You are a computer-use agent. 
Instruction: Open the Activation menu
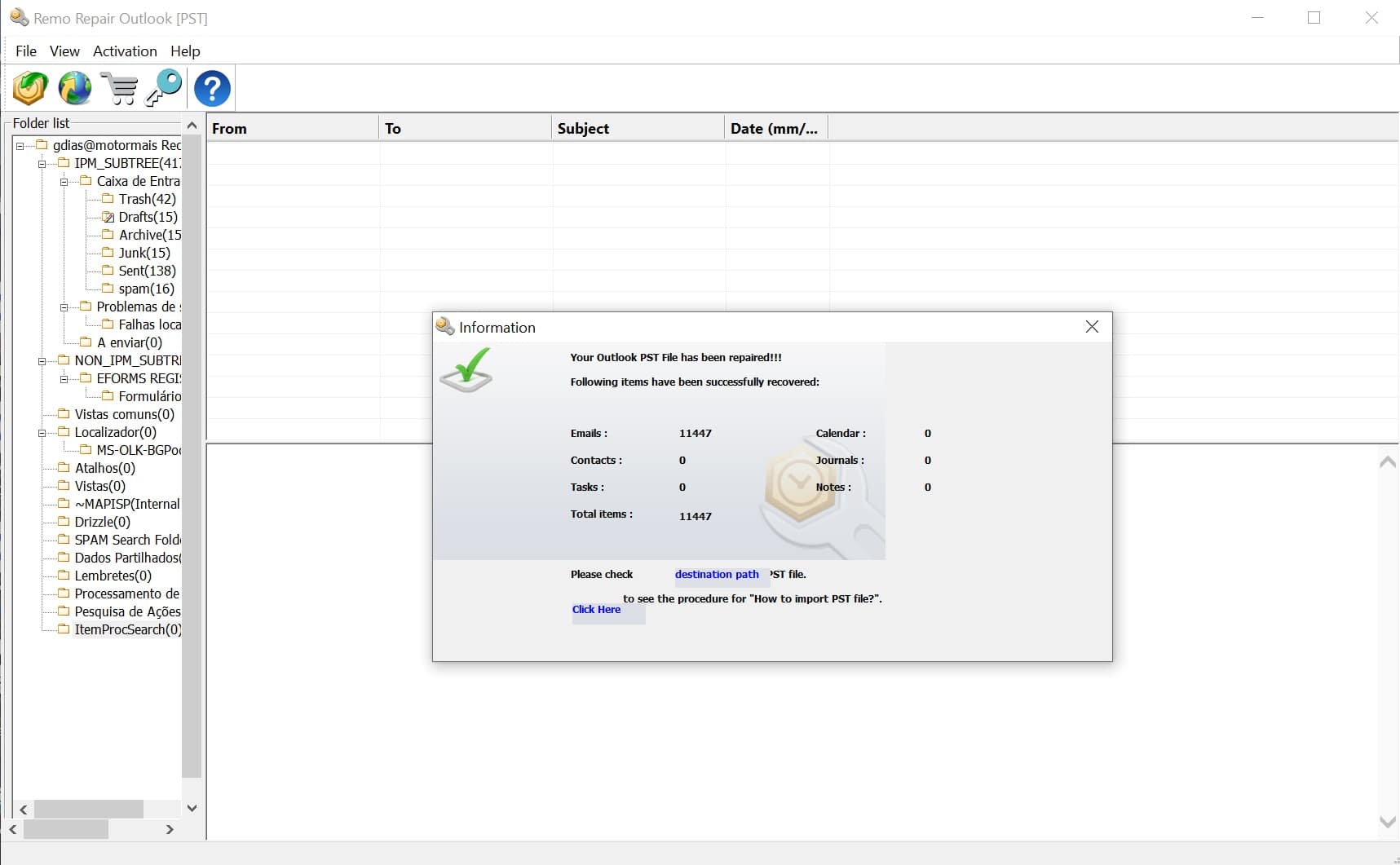pos(125,51)
